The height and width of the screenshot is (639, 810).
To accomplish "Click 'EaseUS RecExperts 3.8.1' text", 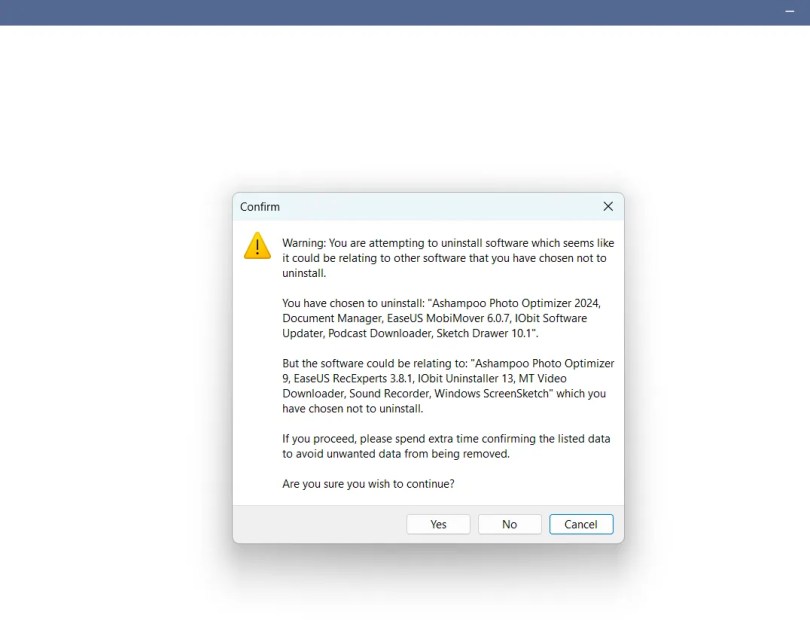I will [x=353, y=379].
